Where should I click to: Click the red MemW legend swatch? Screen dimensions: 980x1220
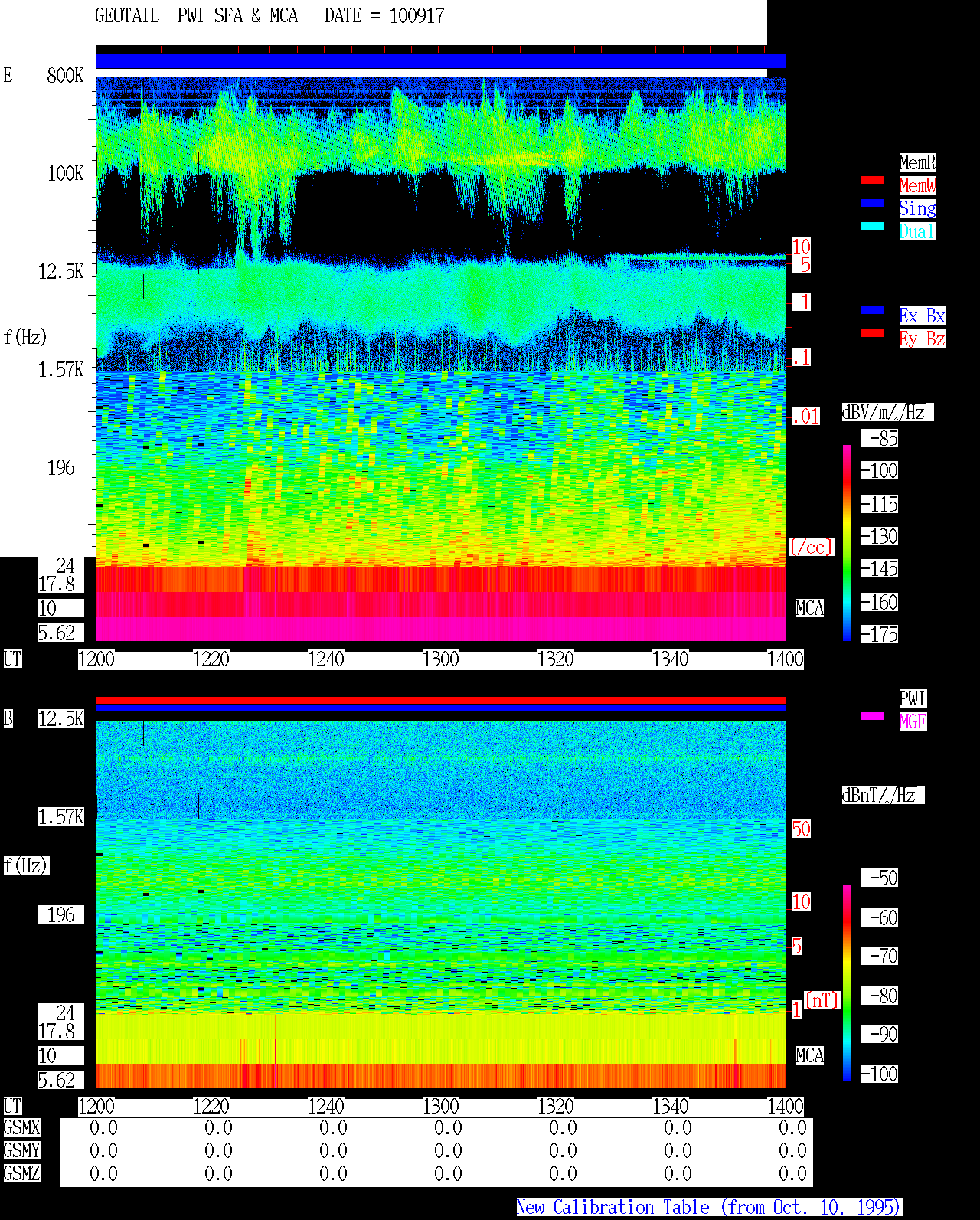873,180
